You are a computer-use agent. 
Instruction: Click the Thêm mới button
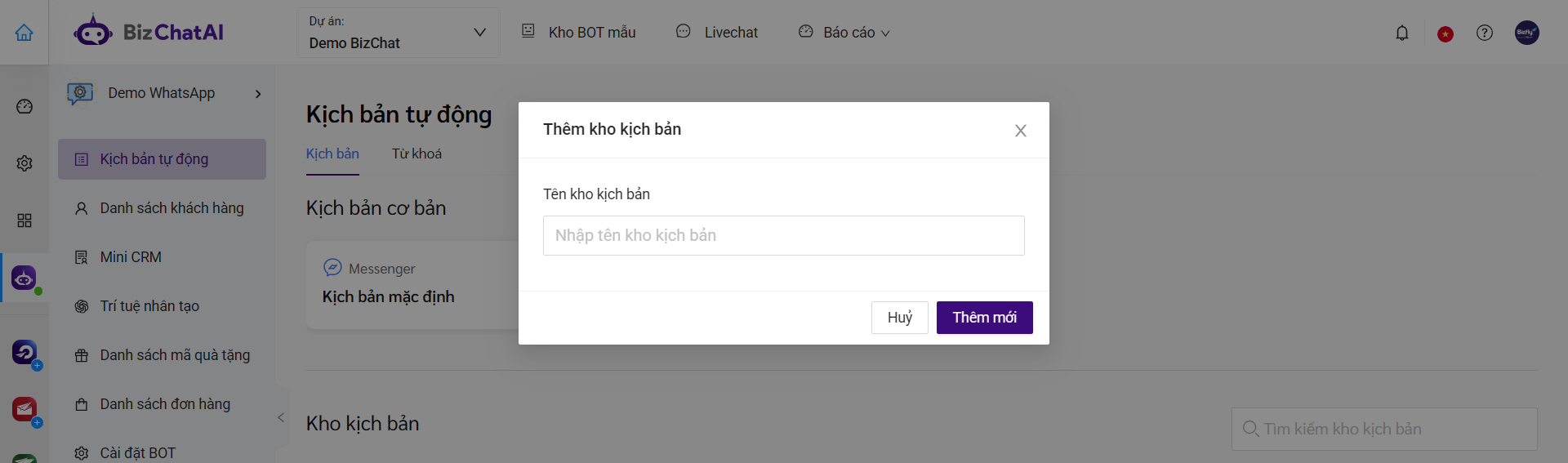pos(984,318)
